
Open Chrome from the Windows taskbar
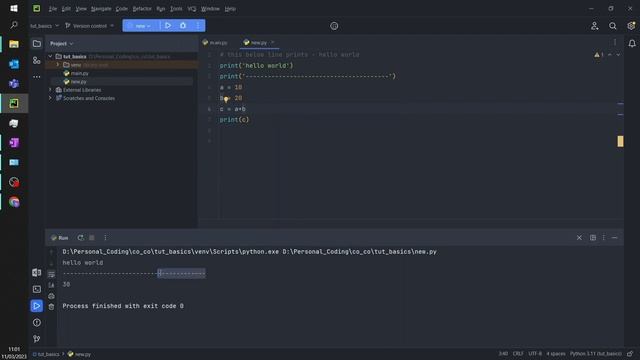(x=14, y=202)
